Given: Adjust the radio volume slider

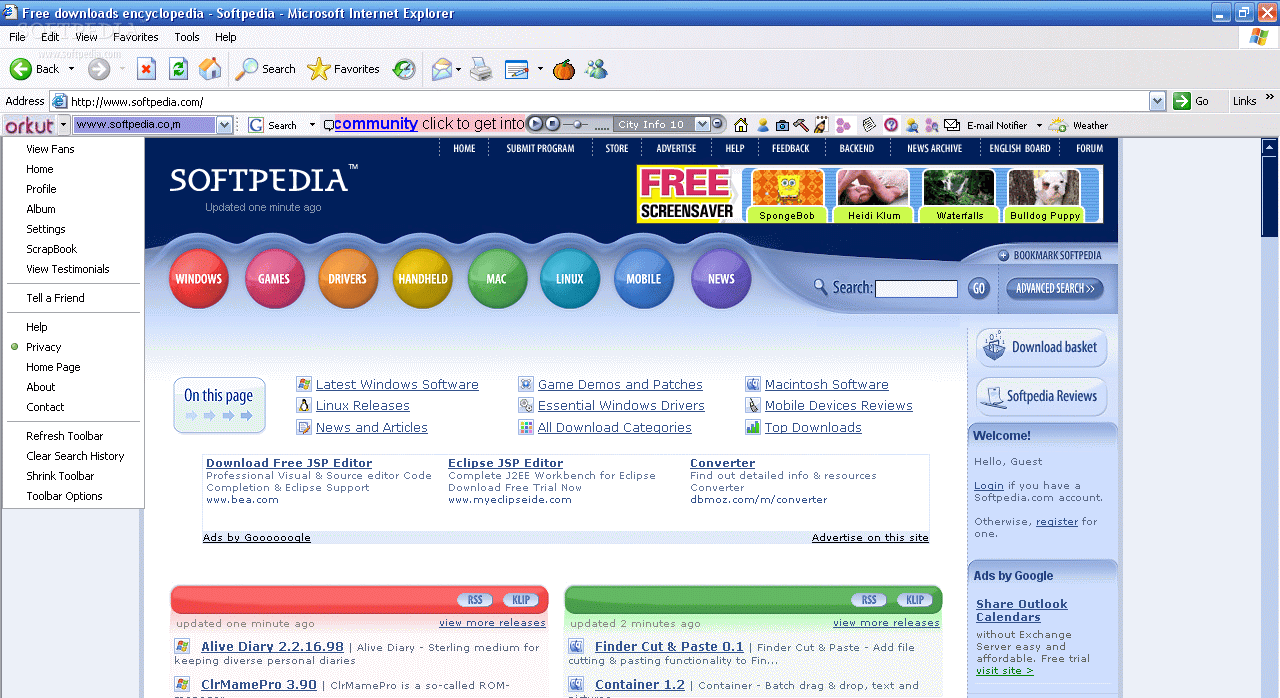Looking at the screenshot, I should (577, 124).
